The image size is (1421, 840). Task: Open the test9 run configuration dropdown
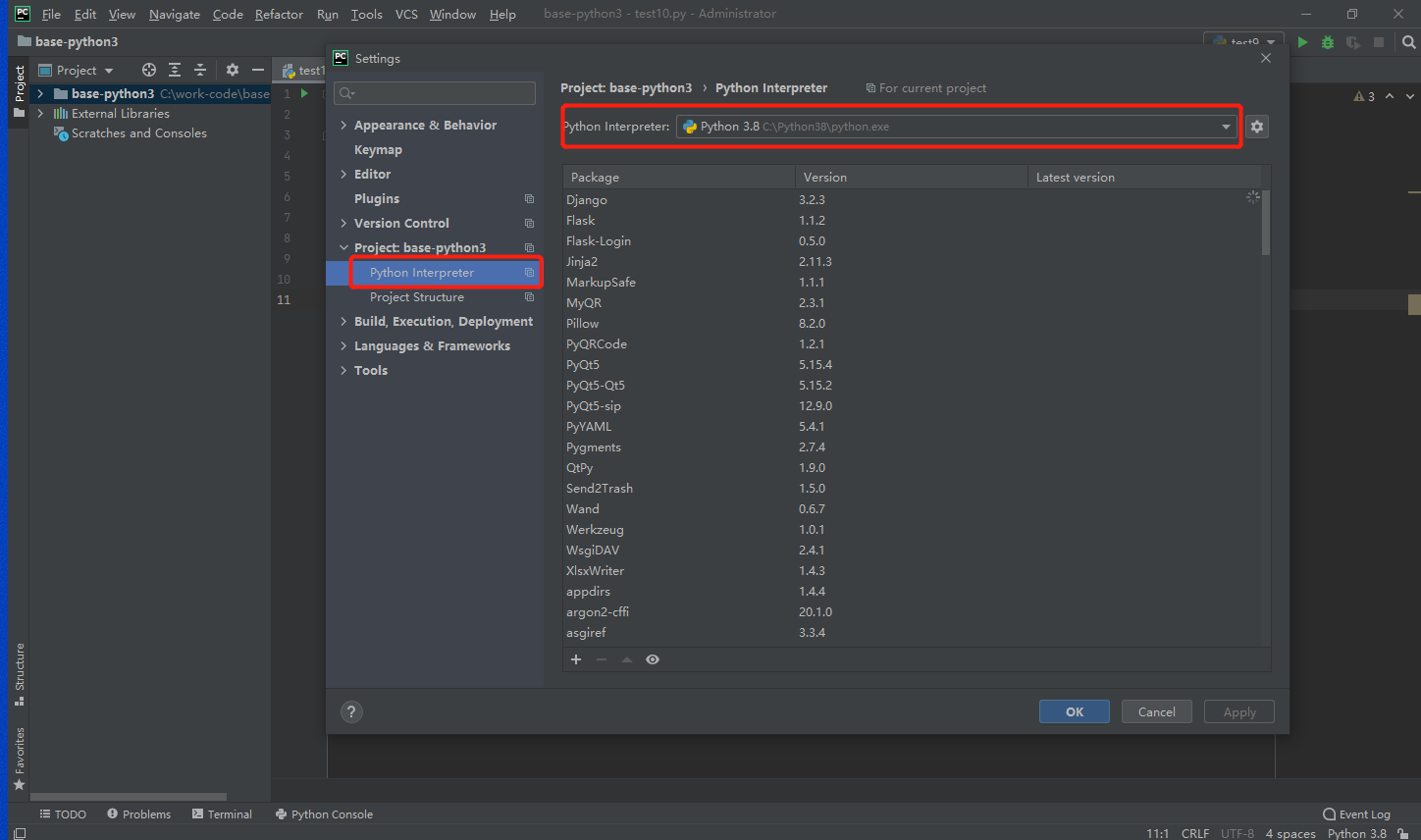click(x=1244, y=42)
